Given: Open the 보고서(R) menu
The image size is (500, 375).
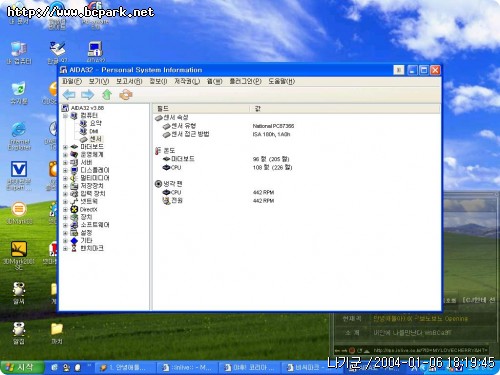Looking at the screenshot, I should click(129, 81).
